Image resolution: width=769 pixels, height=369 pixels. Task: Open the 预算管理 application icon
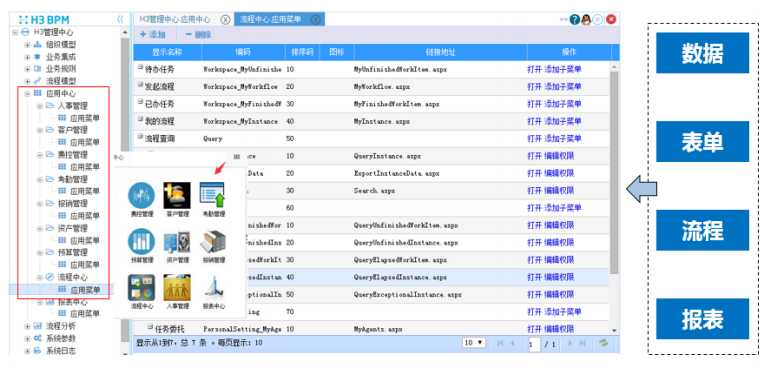141,241
